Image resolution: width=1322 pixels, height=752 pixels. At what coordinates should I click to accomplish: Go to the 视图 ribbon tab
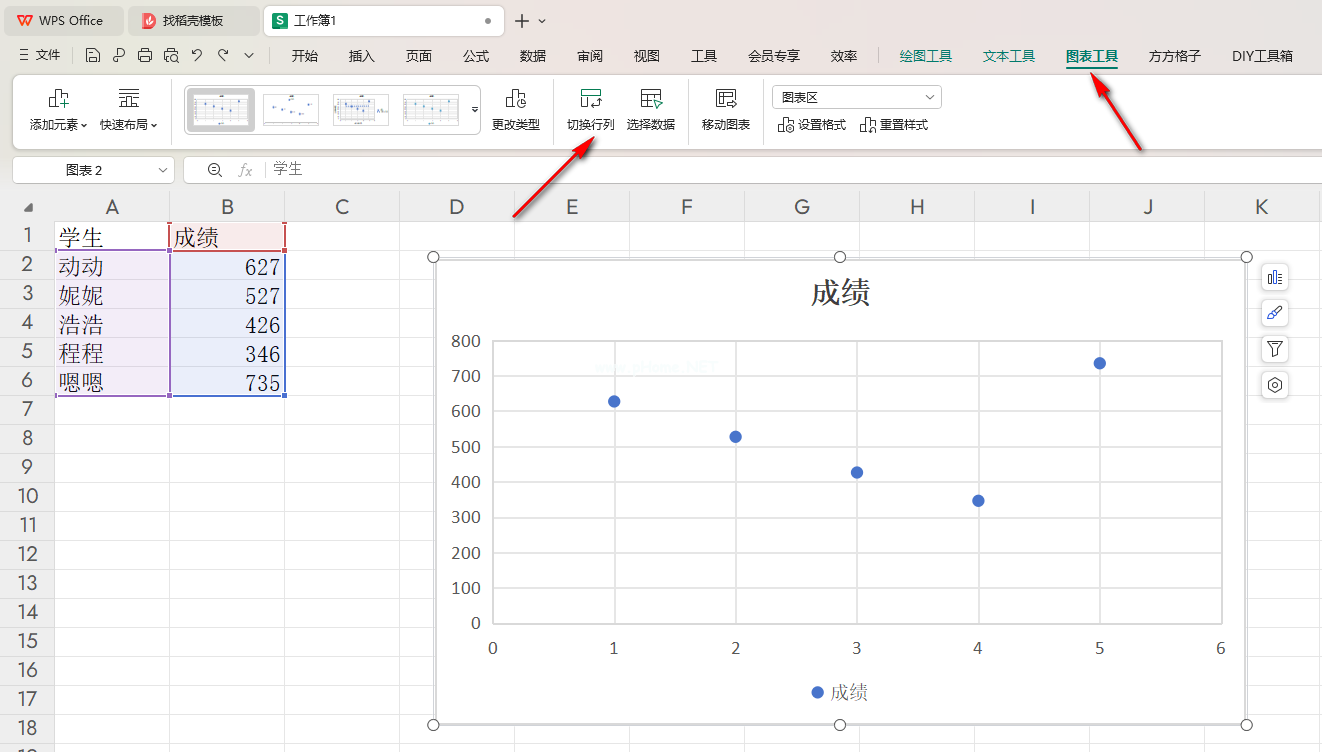click(x=647, y=56)
